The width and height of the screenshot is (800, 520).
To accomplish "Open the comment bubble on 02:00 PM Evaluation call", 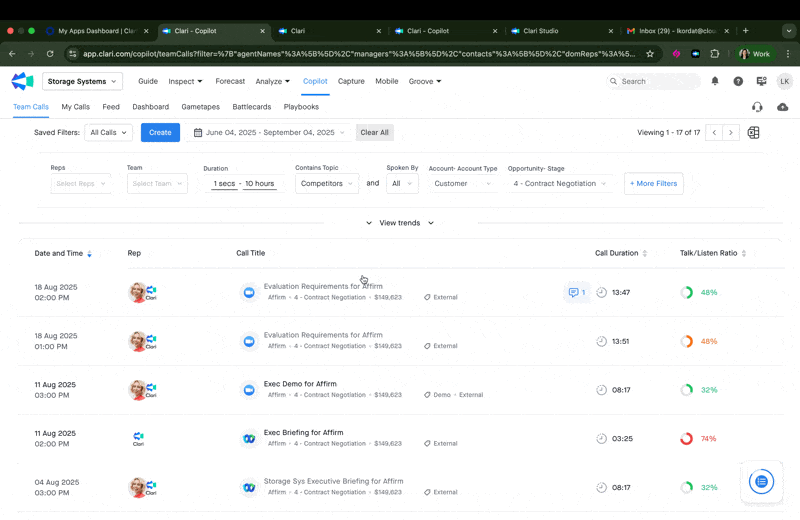I will coord(577,292).
